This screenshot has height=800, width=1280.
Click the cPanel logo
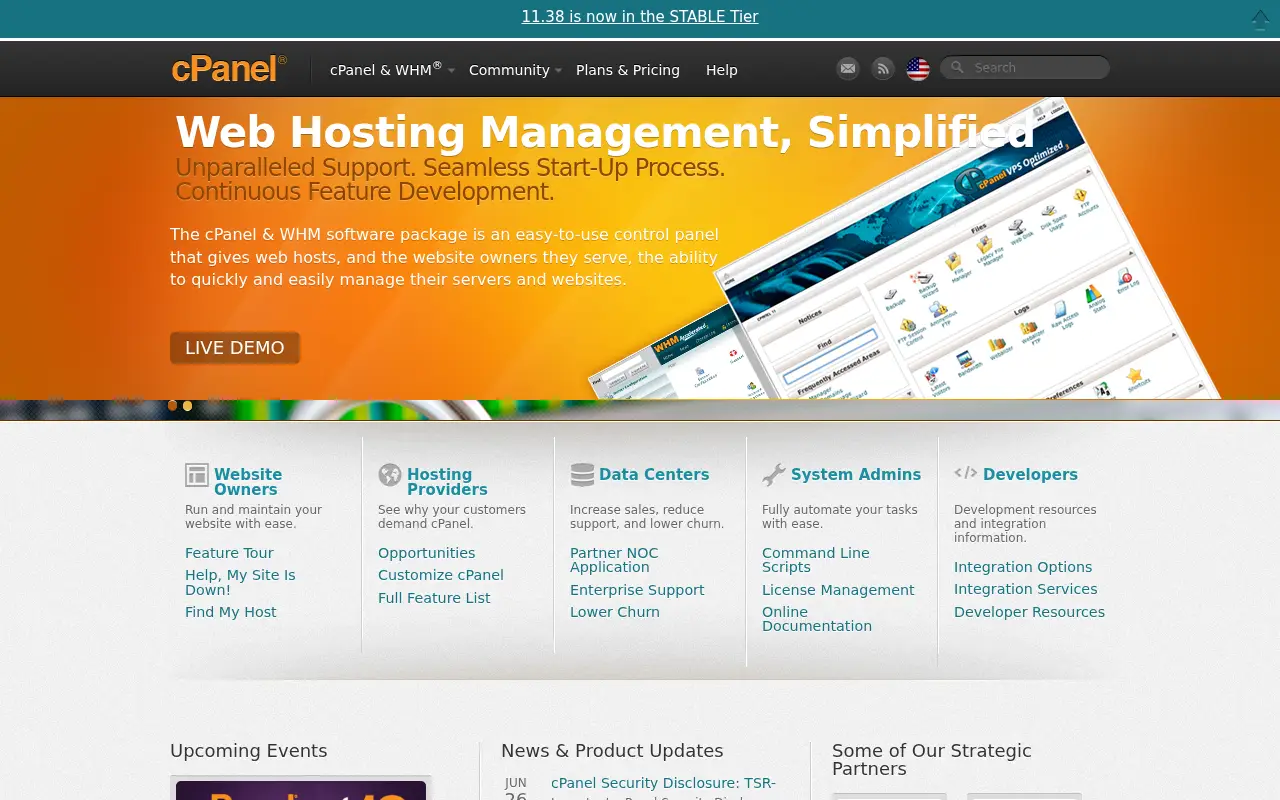[229, 69]
